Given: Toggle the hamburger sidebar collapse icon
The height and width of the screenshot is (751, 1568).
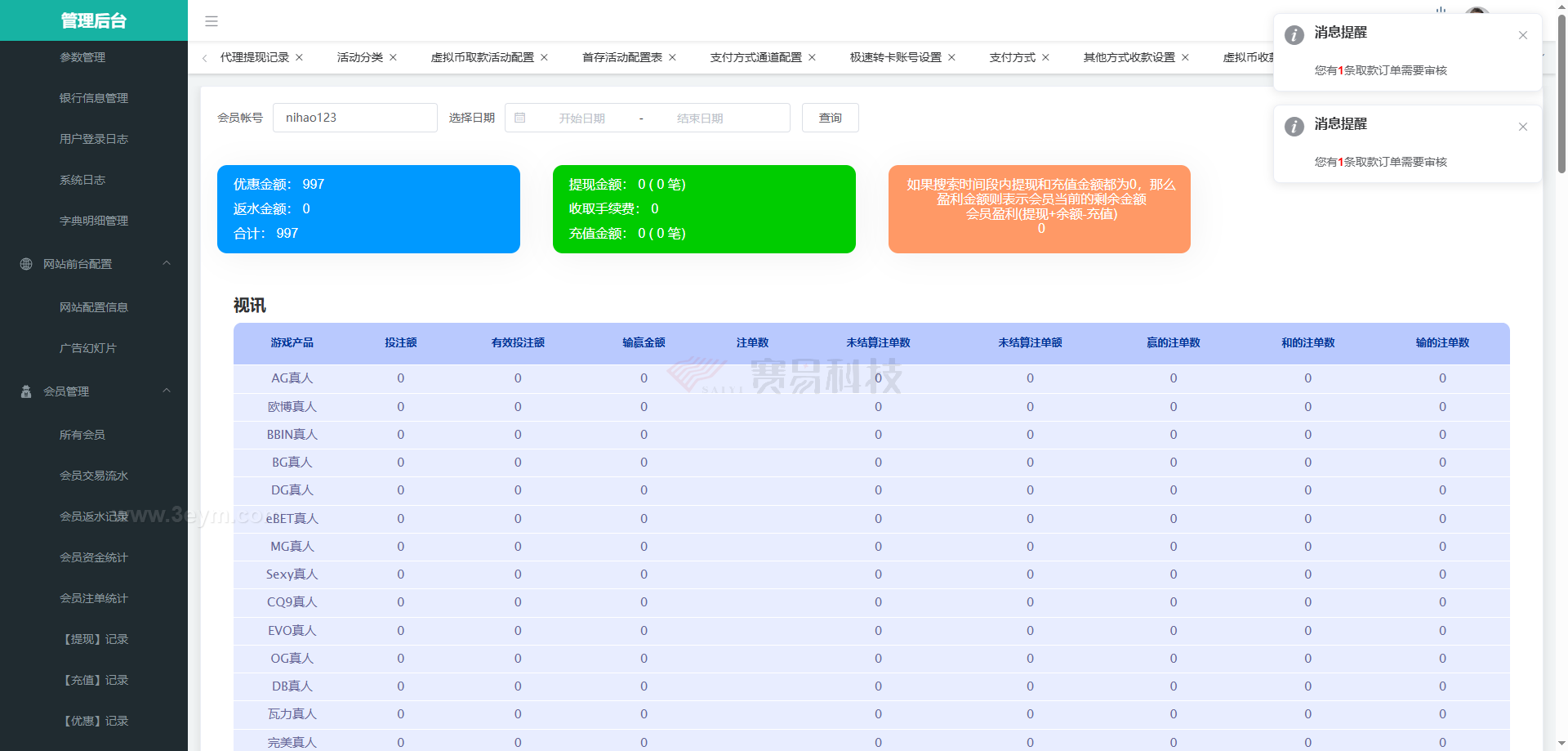Looking at the screenshot, I should tap(212, 21).
